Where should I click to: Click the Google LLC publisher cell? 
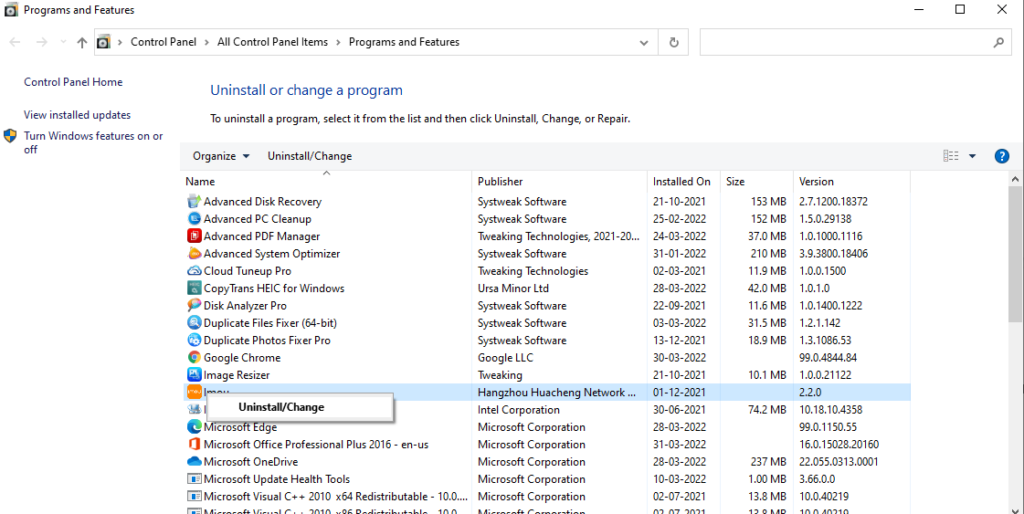(x=505, y=357)
